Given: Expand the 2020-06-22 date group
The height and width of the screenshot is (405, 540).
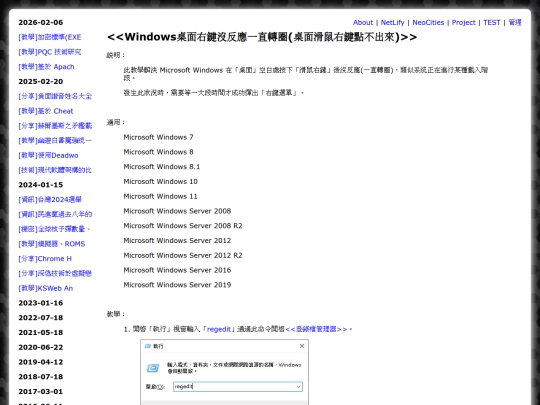Looking at the screenshot, I should (41, 347).
